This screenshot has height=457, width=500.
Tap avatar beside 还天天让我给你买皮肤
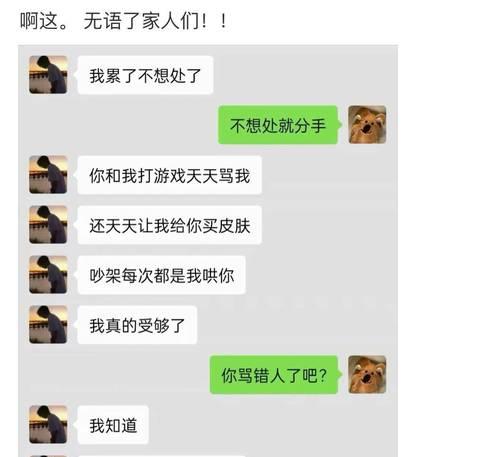coord(48,225)
